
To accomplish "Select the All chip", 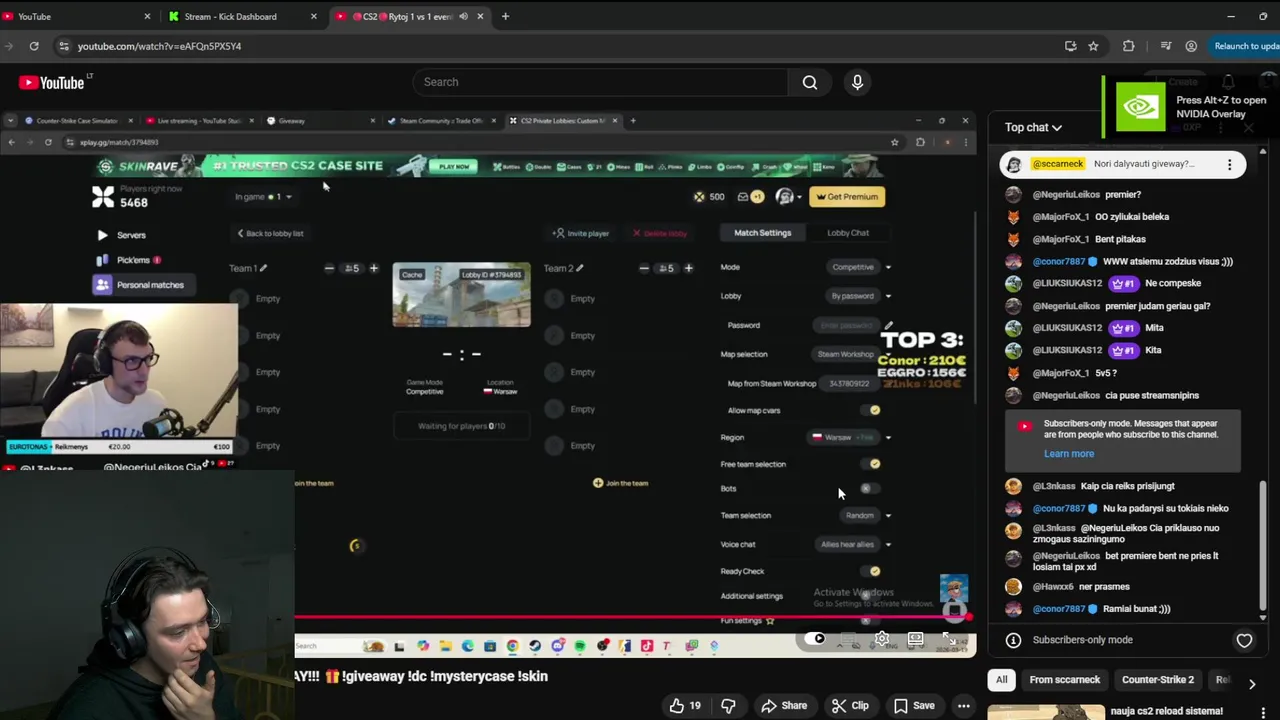I will tap(1001, 680).
